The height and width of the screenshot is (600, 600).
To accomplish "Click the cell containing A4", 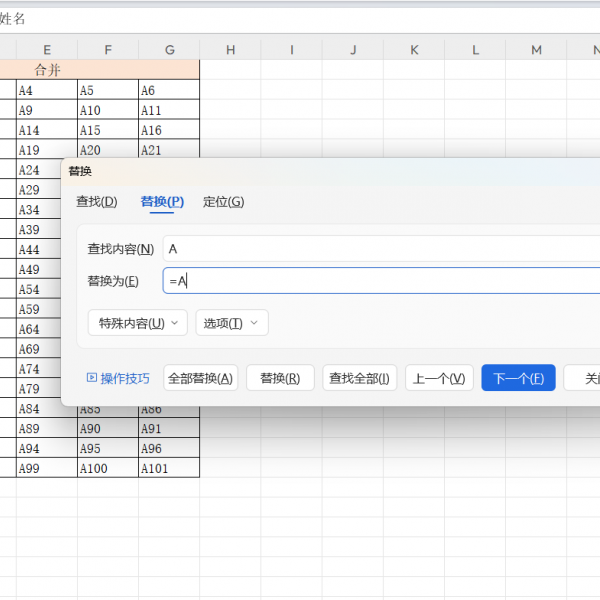I will (x=47, y=90).
